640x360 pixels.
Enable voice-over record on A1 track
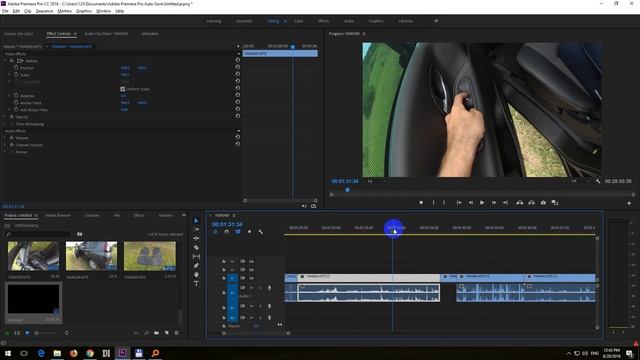point(269,288)
